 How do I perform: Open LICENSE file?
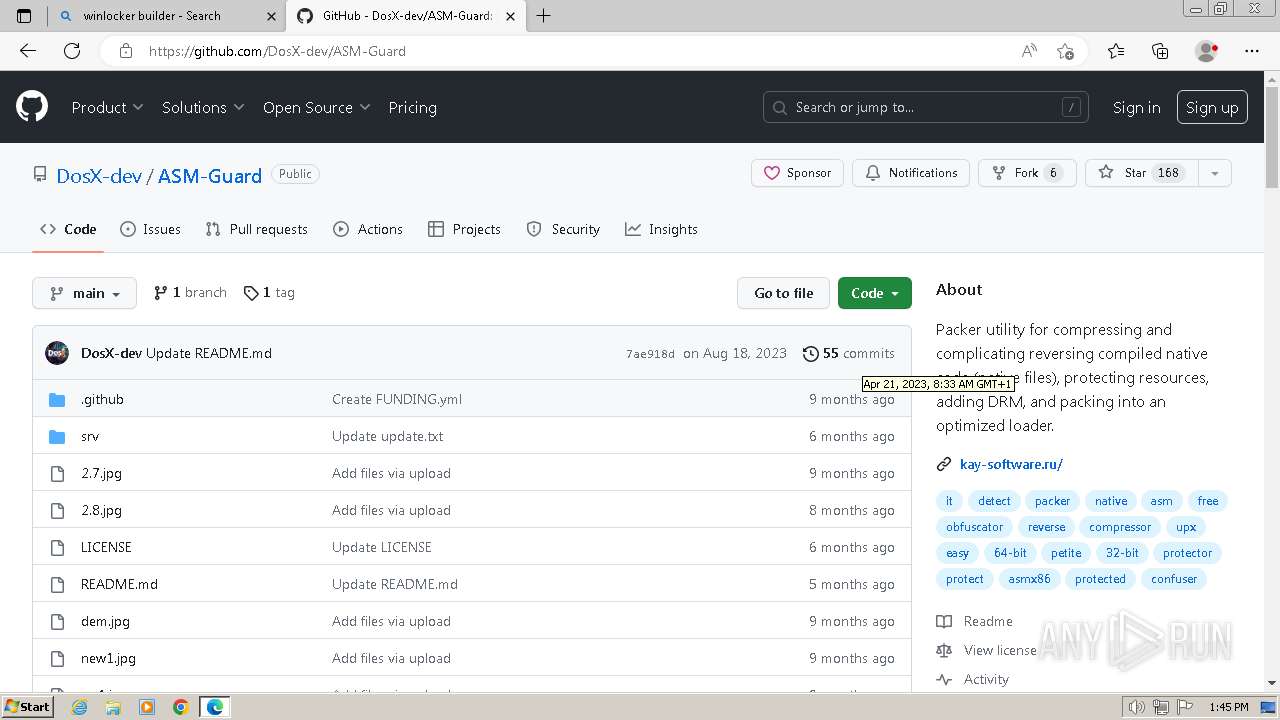[x=106, y=547]
